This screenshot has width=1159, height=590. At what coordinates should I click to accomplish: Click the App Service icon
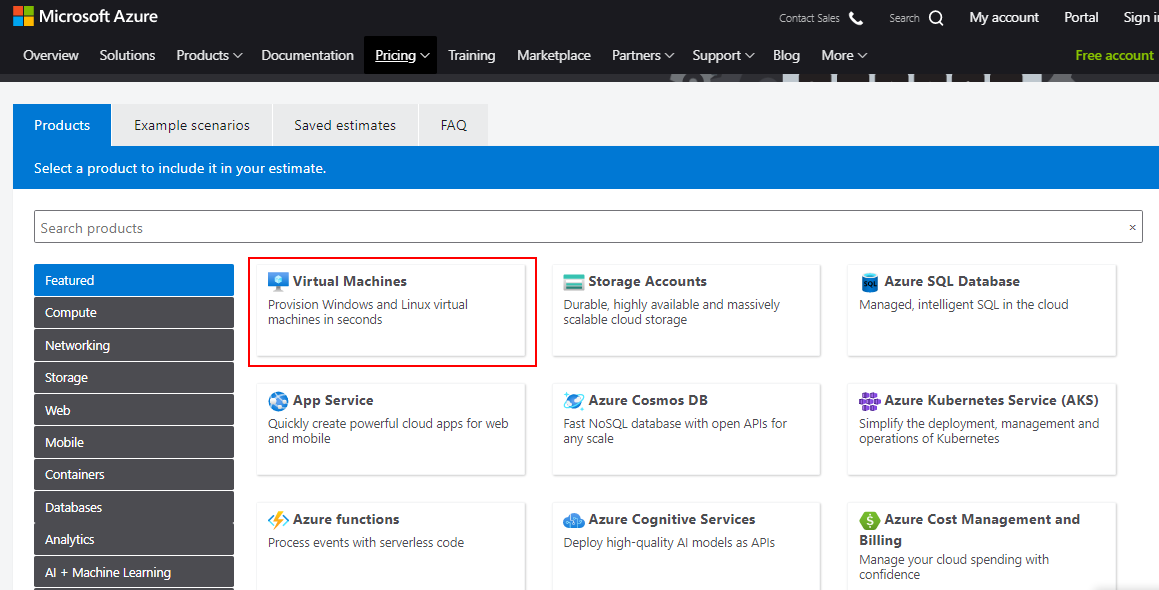pos(278,401)
